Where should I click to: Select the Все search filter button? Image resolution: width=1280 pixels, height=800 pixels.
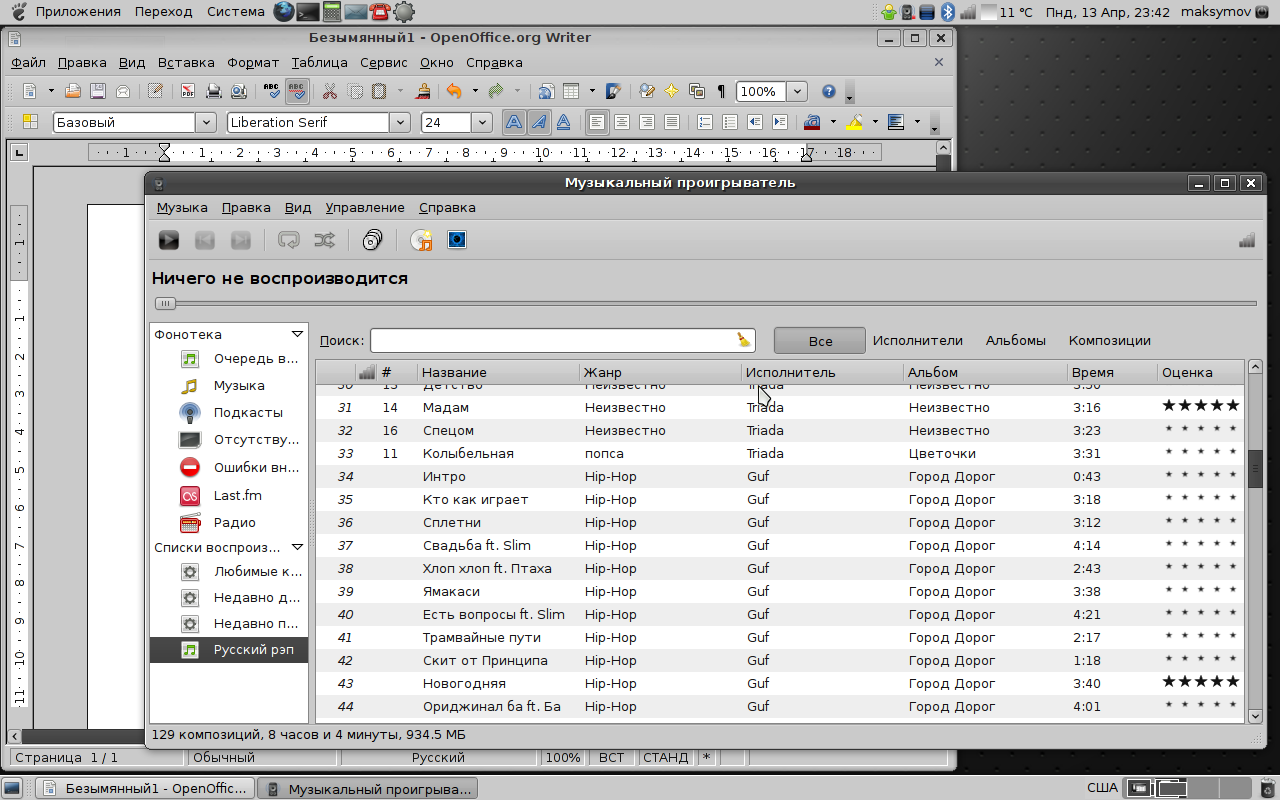(x=820, y=341)
